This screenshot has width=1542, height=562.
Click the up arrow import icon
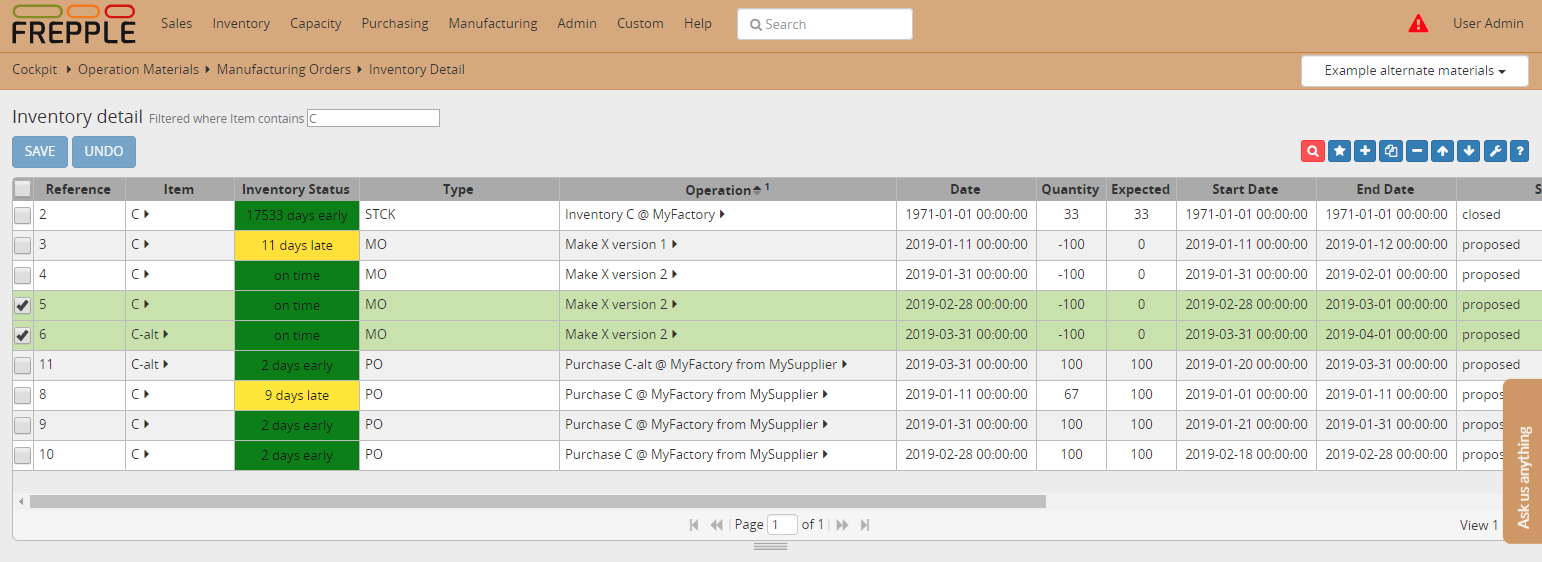point(1442,151)
